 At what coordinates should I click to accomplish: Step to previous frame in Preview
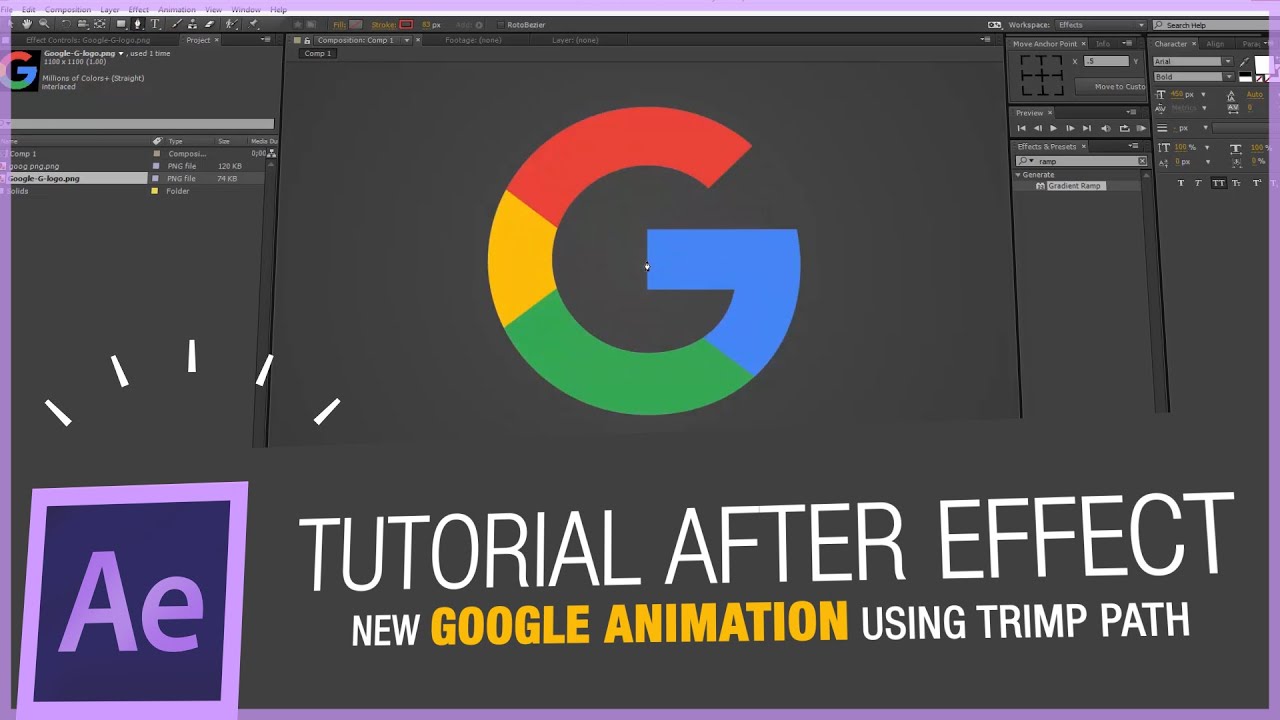pos(1037,128)
